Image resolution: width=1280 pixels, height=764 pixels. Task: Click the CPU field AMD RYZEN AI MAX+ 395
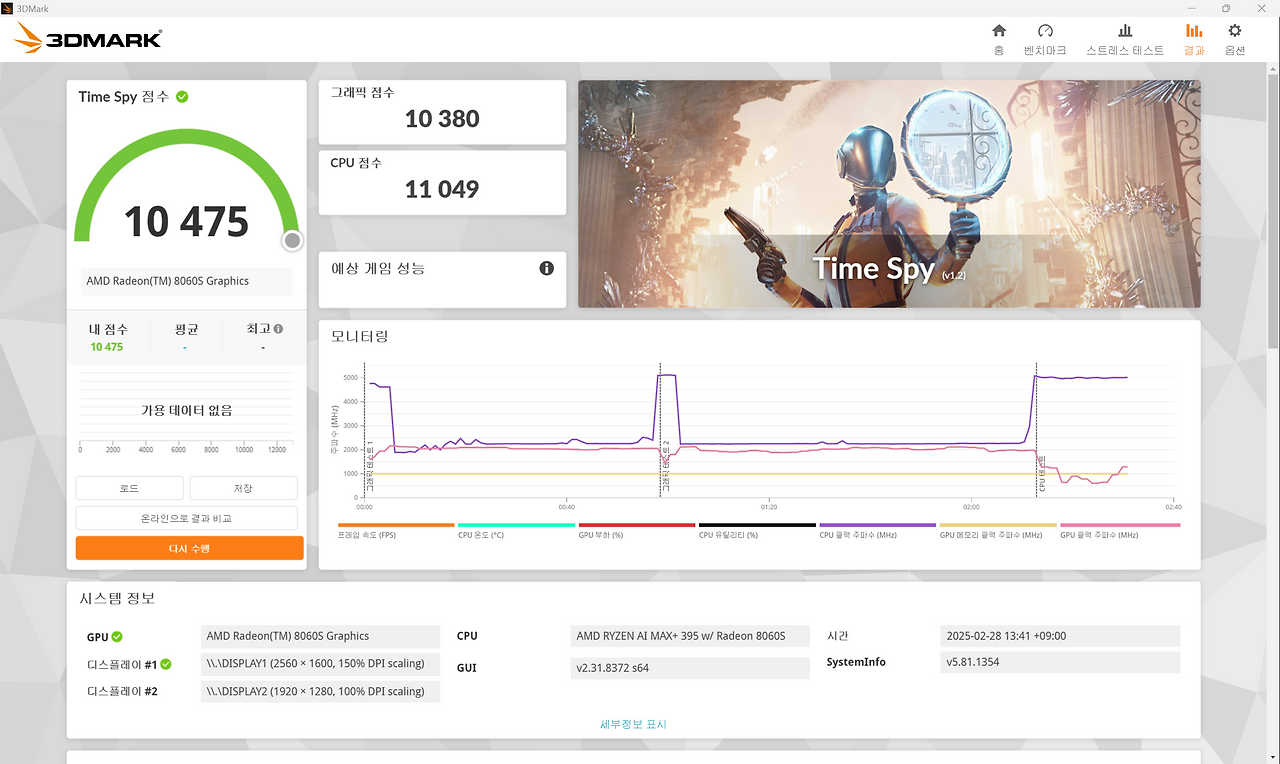point(690,636)
